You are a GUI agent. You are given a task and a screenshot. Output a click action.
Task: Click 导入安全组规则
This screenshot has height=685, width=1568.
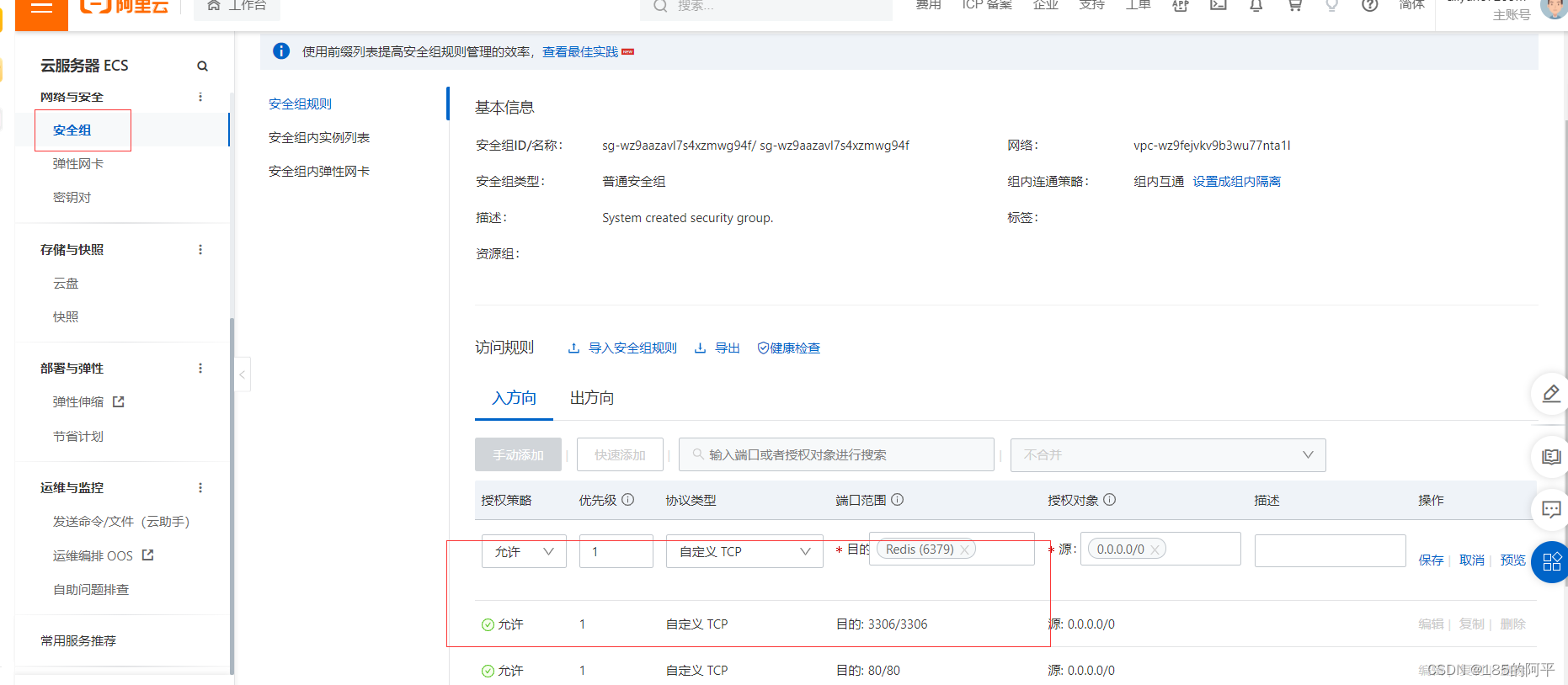(622, 348)
